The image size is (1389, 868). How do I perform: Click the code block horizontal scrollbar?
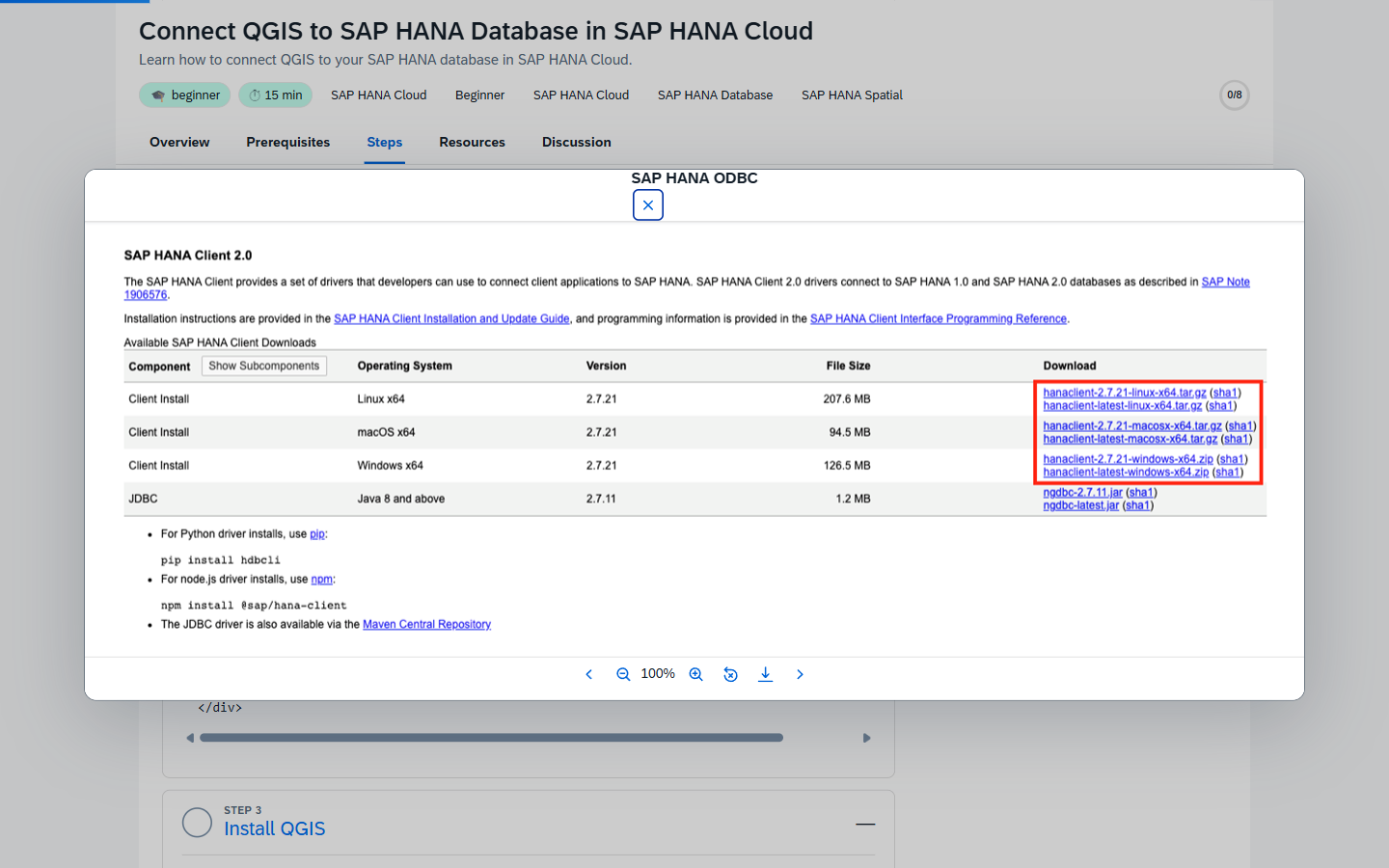click(491, 738)
